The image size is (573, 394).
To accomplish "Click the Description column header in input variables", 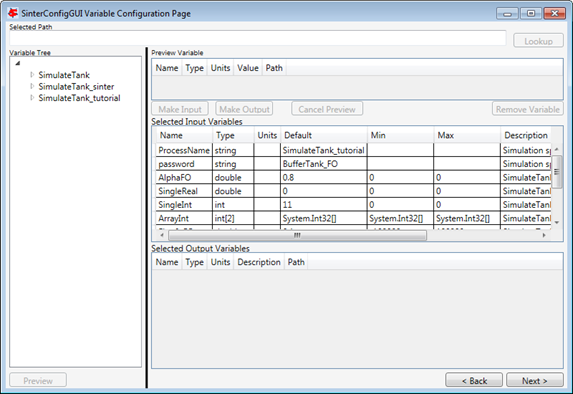I will pos(526,135).
